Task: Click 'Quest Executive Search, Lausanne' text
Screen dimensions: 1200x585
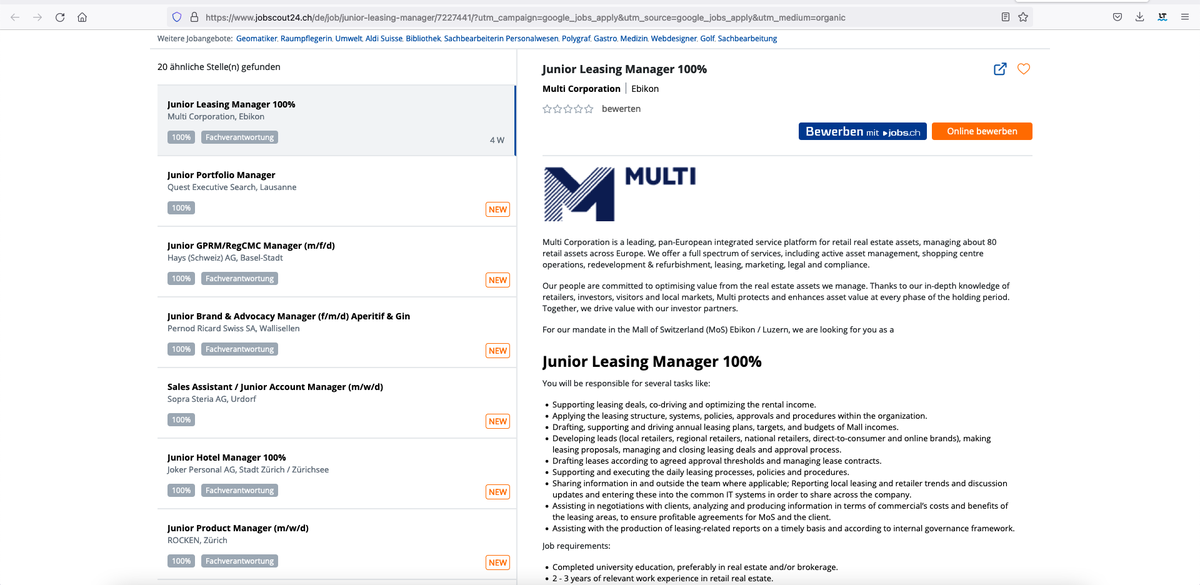Action: click(x=232, y=187)
